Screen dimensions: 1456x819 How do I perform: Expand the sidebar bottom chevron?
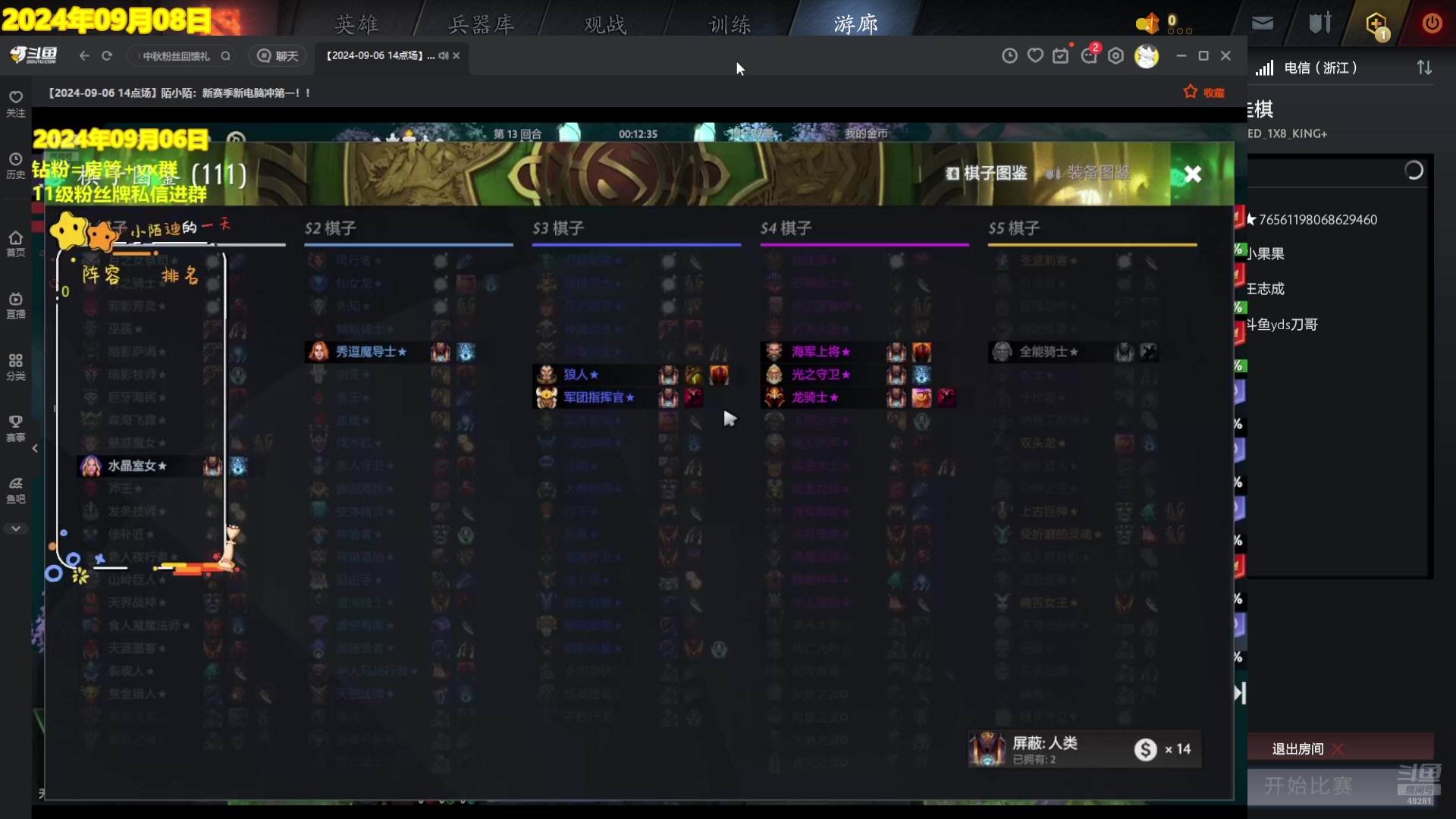click(x=16, y=529)
